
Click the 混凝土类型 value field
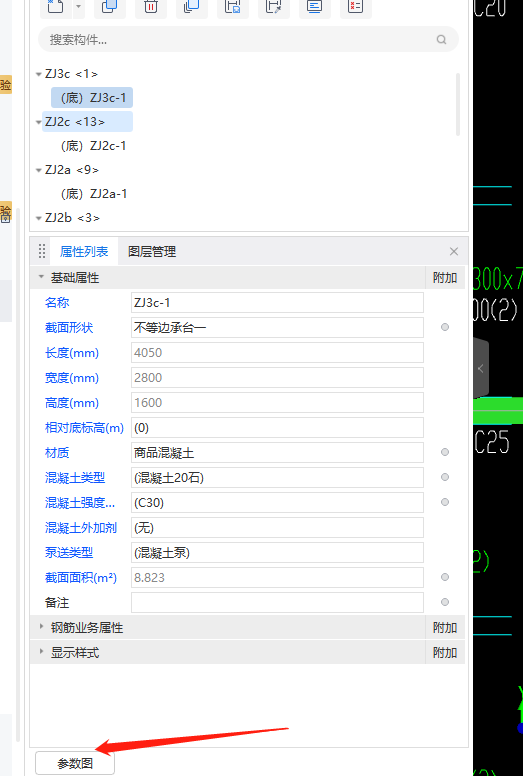(277, 478)
